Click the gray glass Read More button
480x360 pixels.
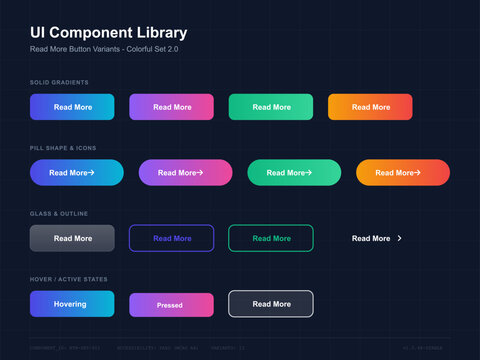coord(72,238)
